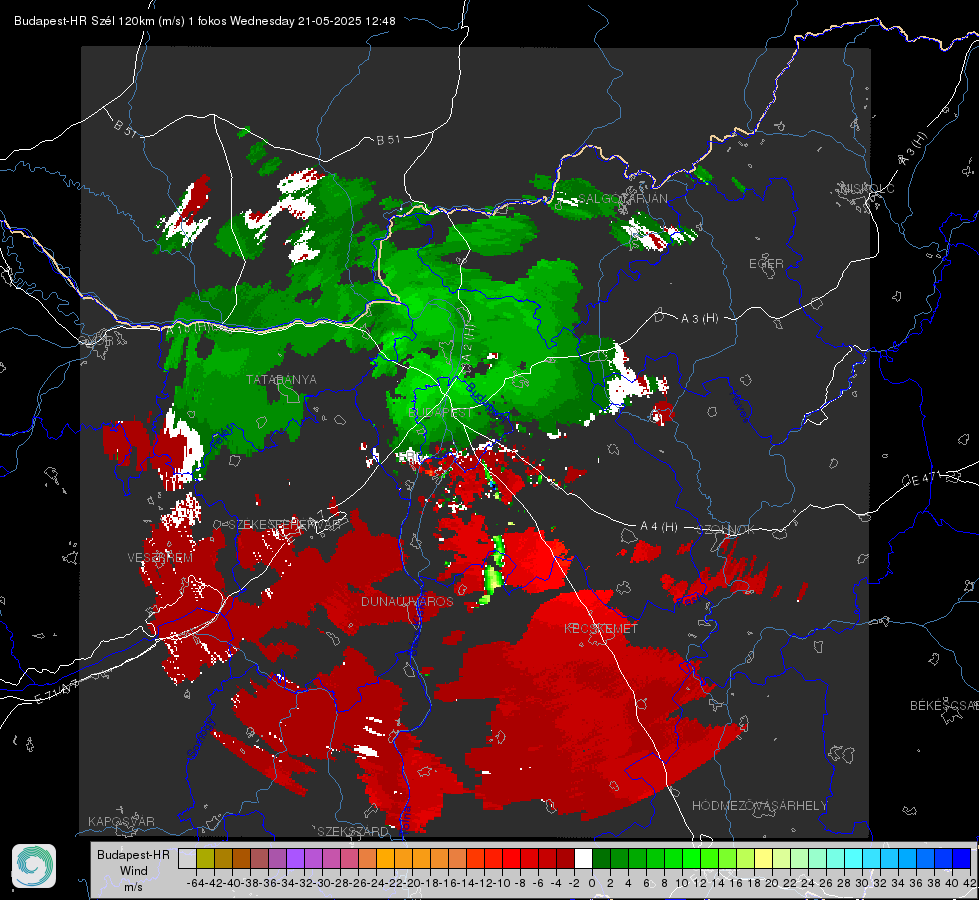Click the light gray first legend swatch

pos(187,859)
